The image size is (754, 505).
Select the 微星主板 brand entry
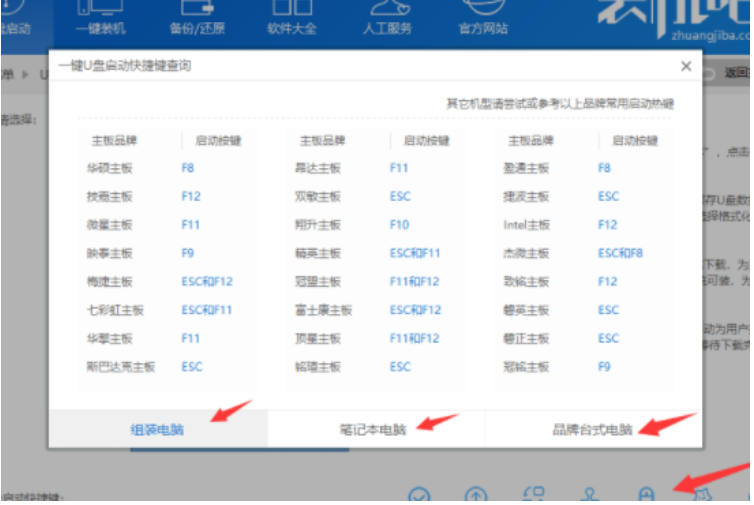[x=110, y=225]
